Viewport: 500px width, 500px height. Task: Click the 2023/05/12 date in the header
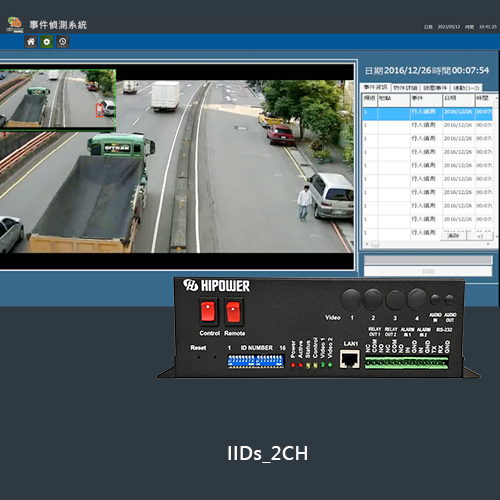449,27
